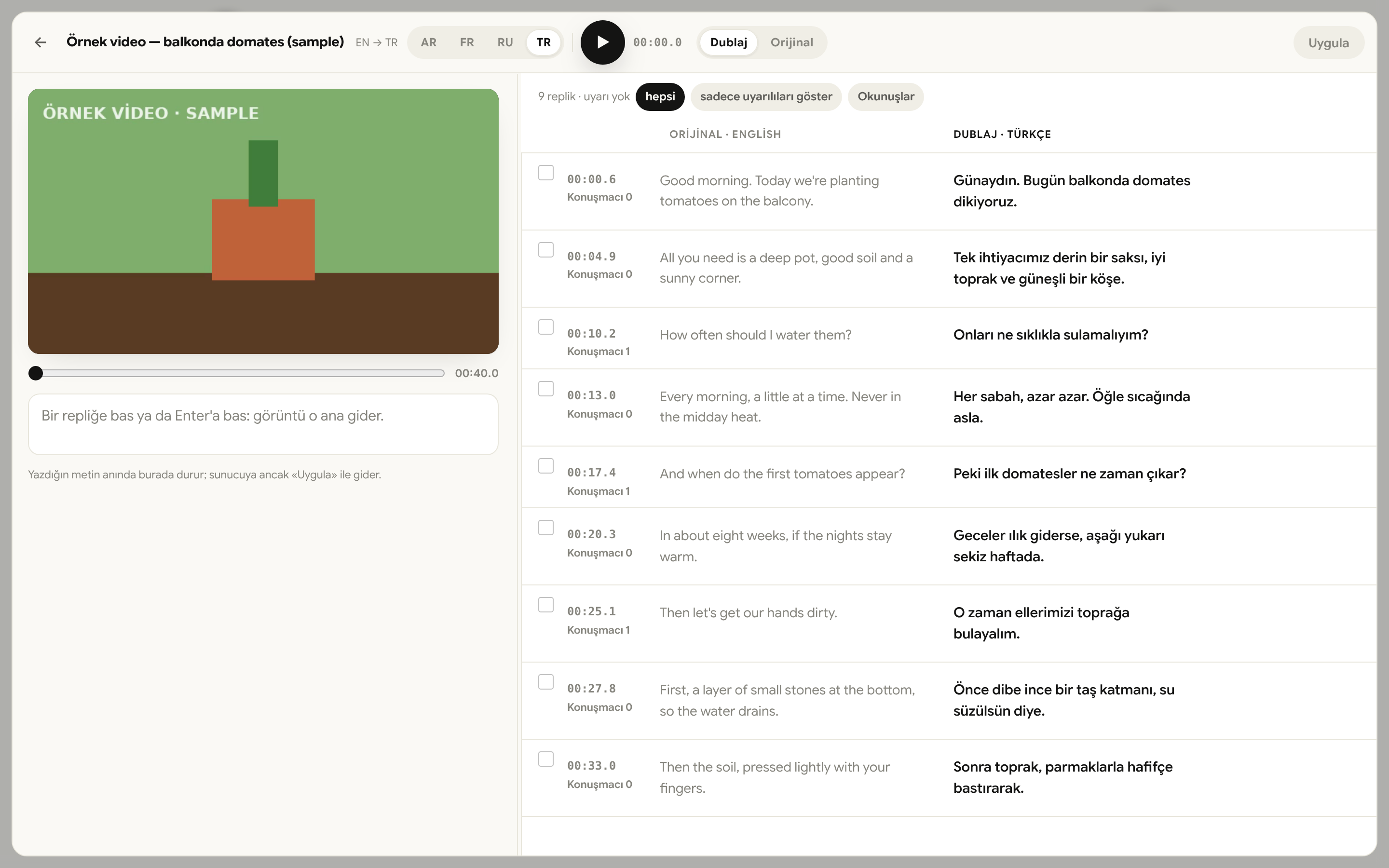Image resolution: width=1389 pixels, height=868 pixels.
Task: Tick the checkbox for line 00:27.8
Action: tap(546, 682)
